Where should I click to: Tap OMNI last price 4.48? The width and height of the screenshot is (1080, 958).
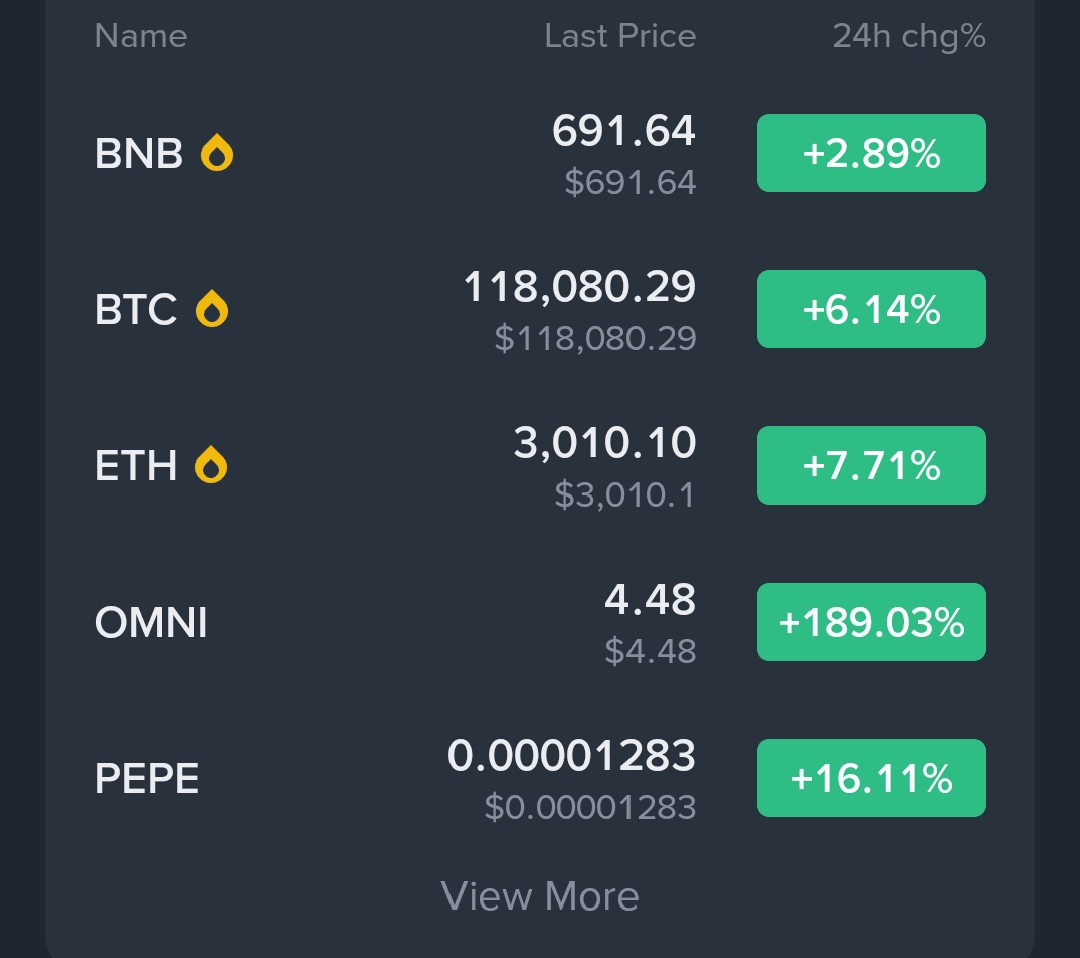click(x=650, y=601)
